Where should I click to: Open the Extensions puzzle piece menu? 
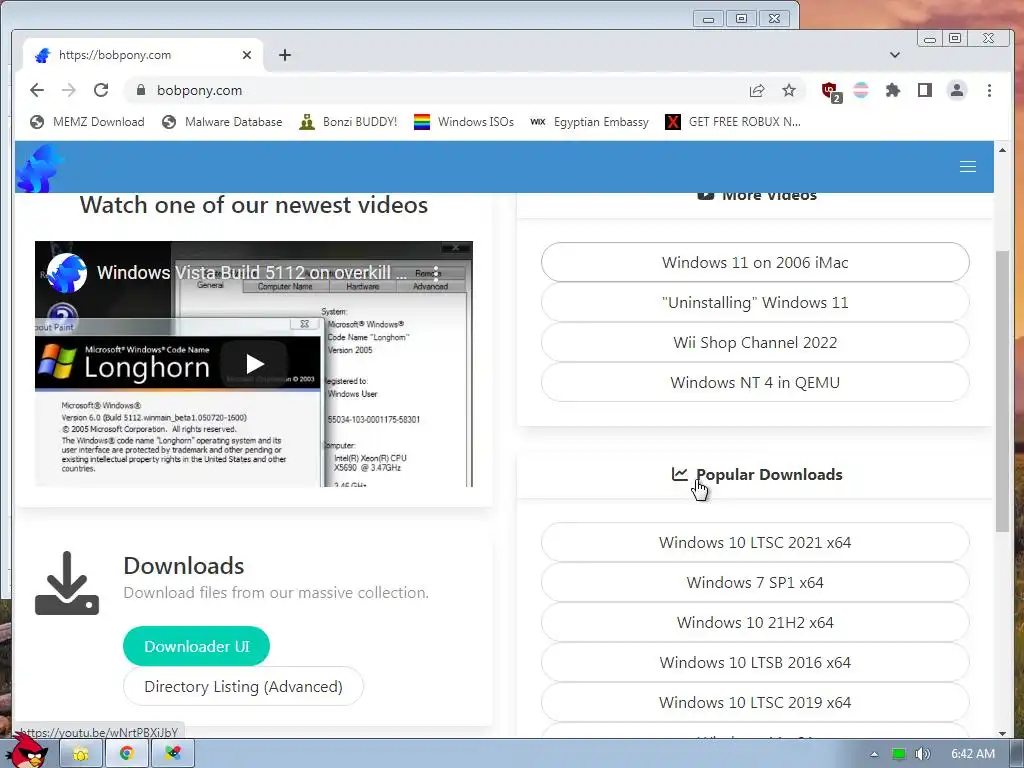[893, 90]
